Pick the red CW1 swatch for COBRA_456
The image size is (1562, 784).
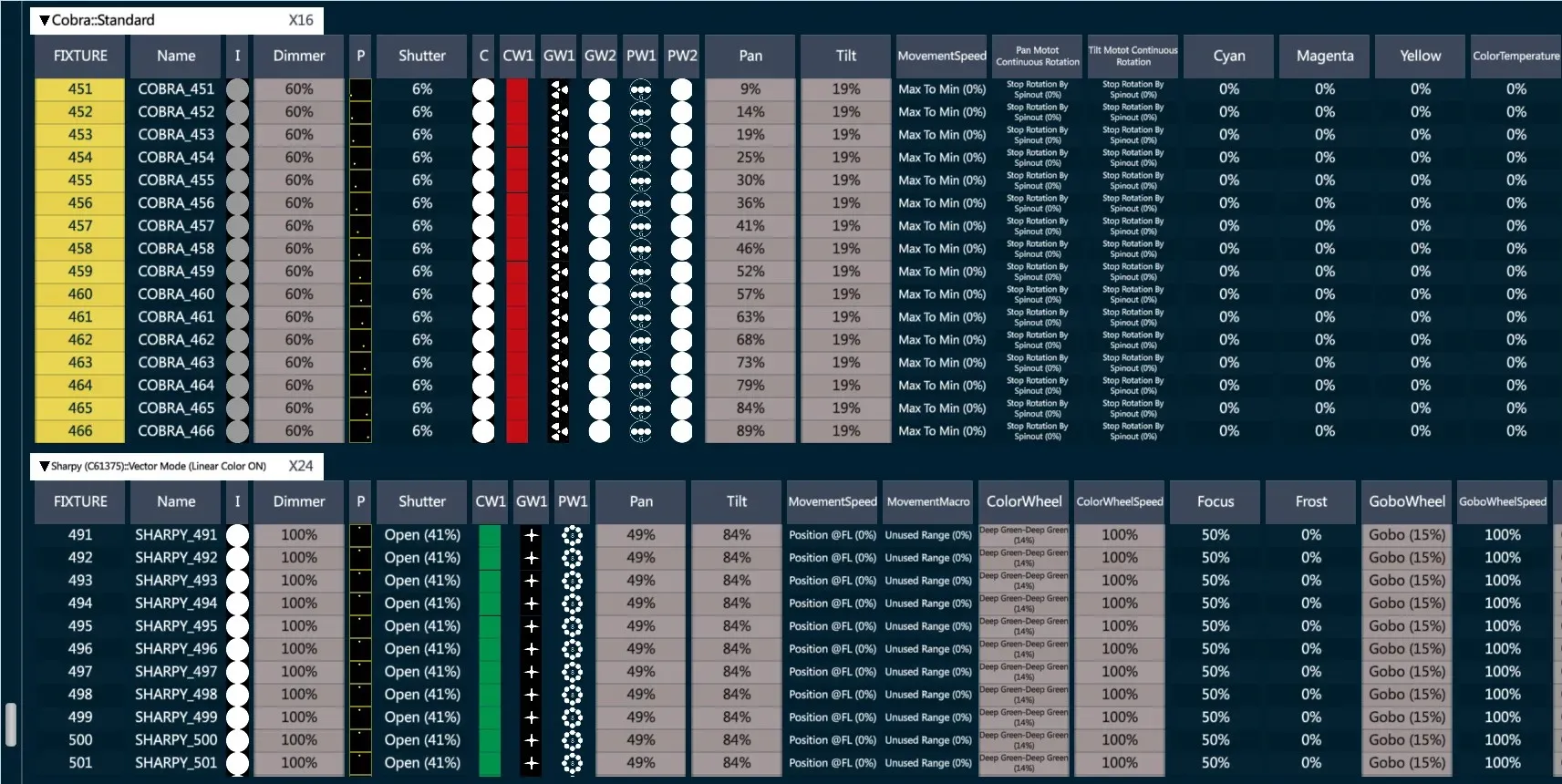(x=517, y=203)
